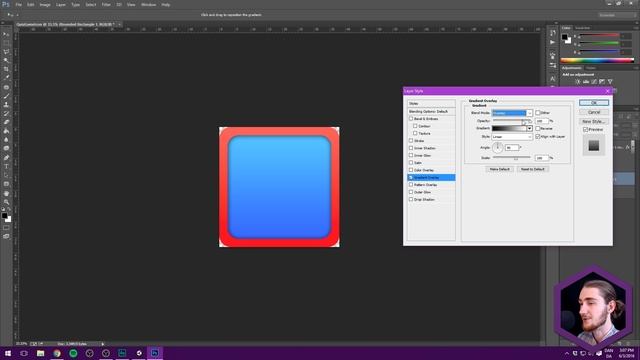Open the Layer menu
Image resolution: width=640 pixels, height=360 pixels.
pyautogui.click(x=60, y=5)
